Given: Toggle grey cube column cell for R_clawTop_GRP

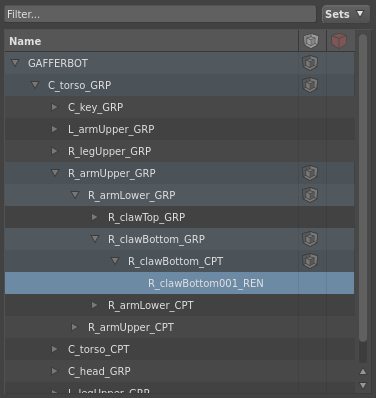Looking at the screenshot, I should tap(312, 217).
